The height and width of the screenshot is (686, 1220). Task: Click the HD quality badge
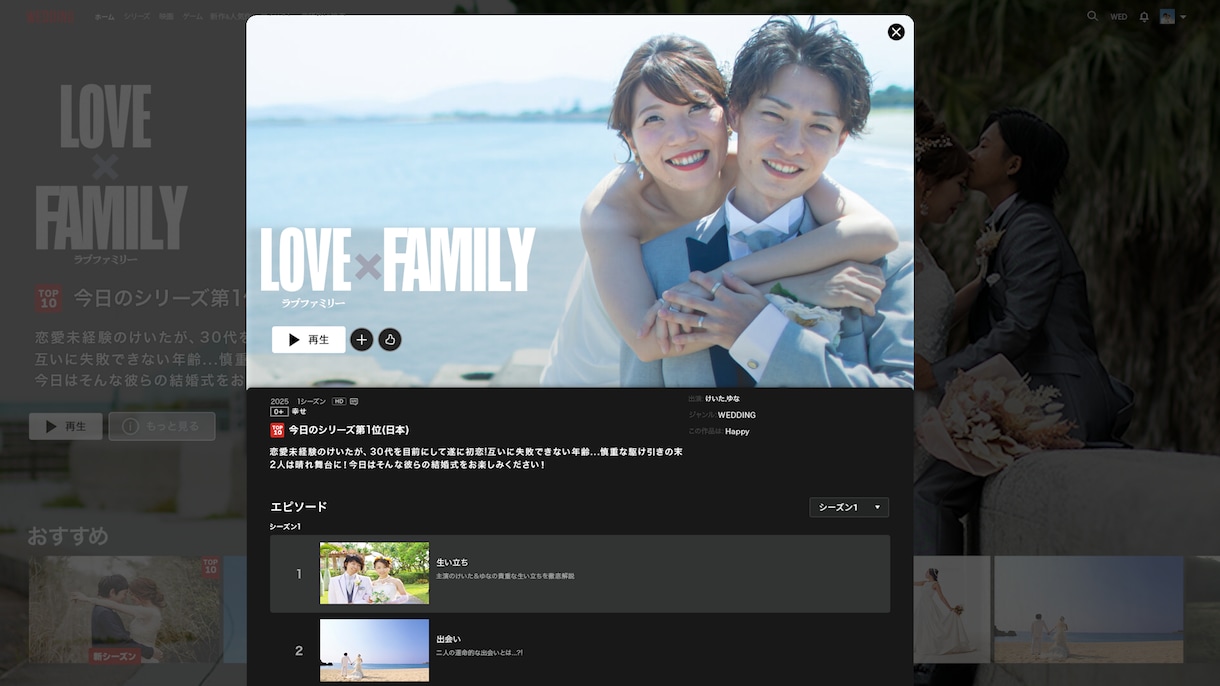pos(340,399)
